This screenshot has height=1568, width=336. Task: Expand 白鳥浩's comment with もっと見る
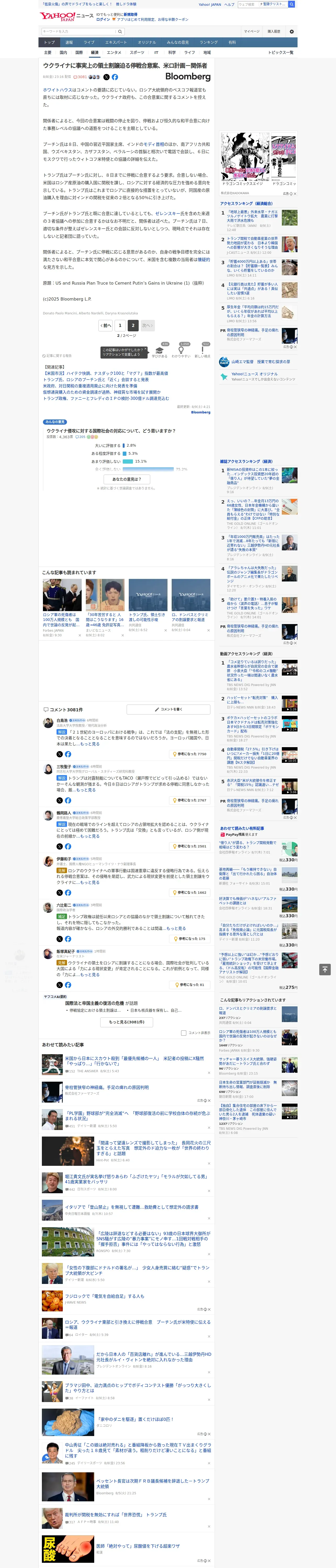click(x=90, y=744)
